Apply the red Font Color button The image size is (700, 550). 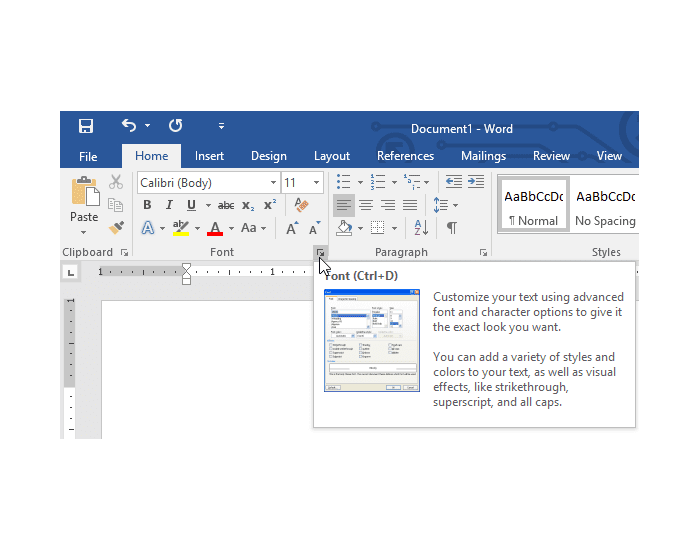215,228
